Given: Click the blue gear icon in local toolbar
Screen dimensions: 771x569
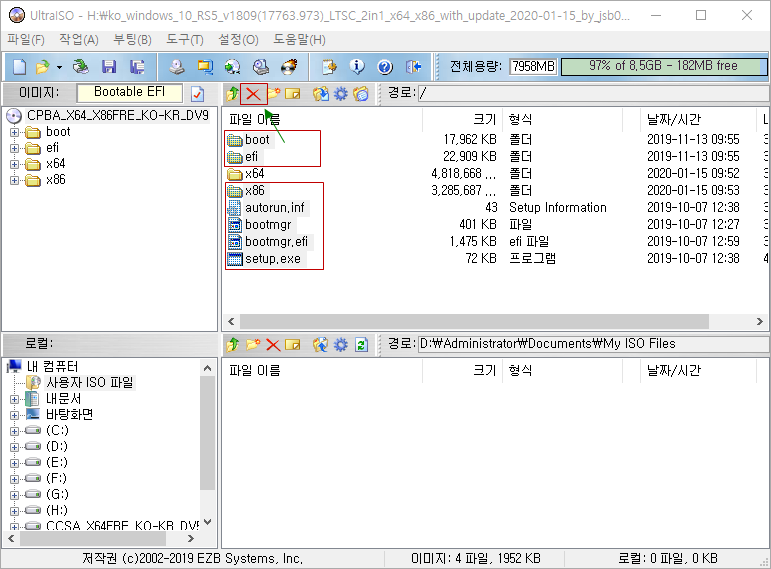Looking at the screenshot, I should (341, 345).
